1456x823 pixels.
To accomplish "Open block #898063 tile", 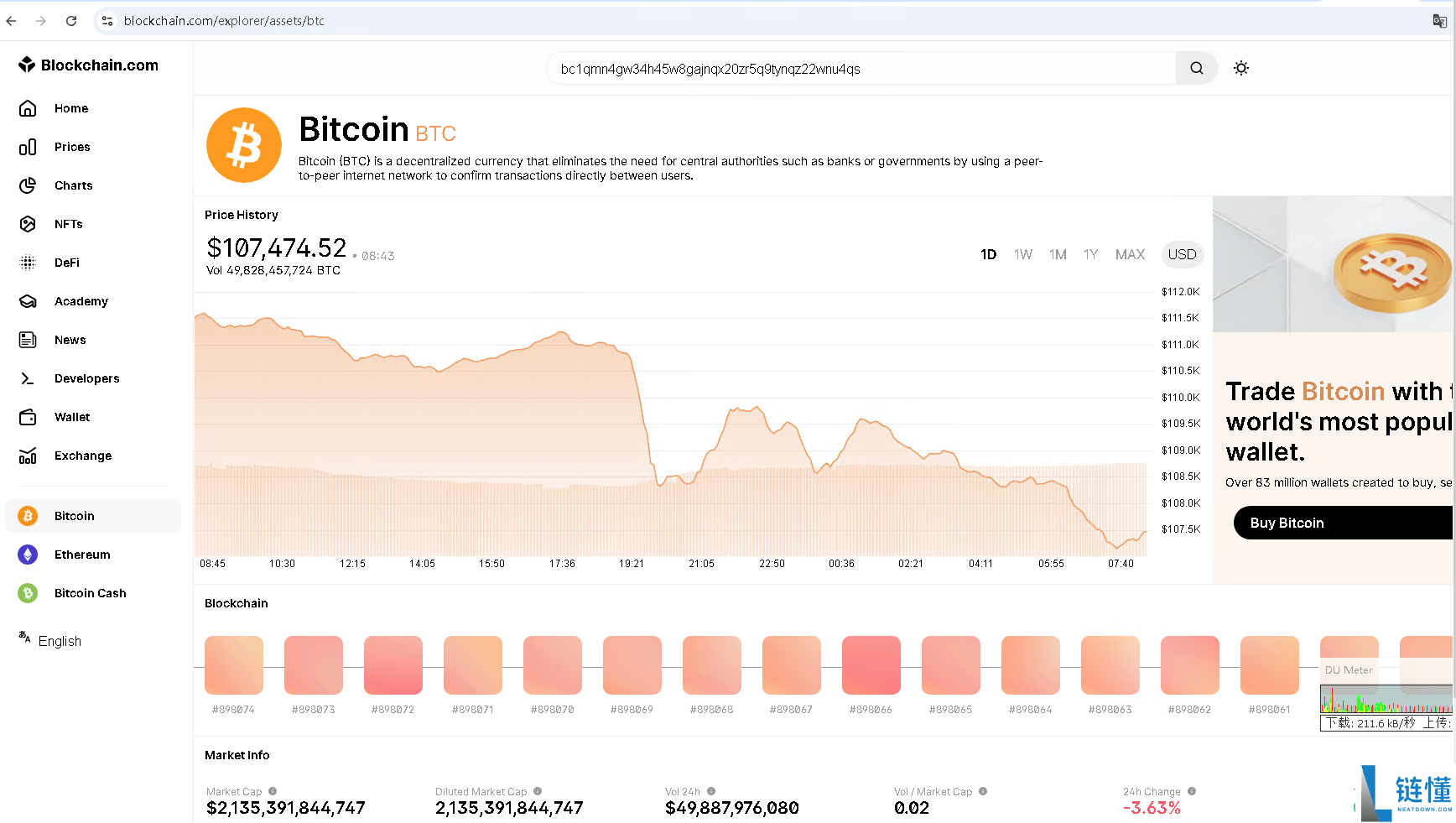I will 1110,665.
